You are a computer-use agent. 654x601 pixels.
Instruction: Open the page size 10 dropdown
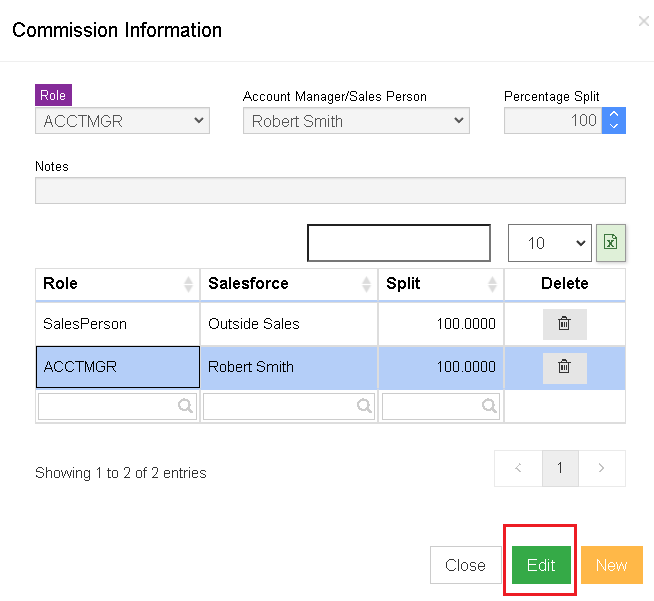tap(549, 243)
